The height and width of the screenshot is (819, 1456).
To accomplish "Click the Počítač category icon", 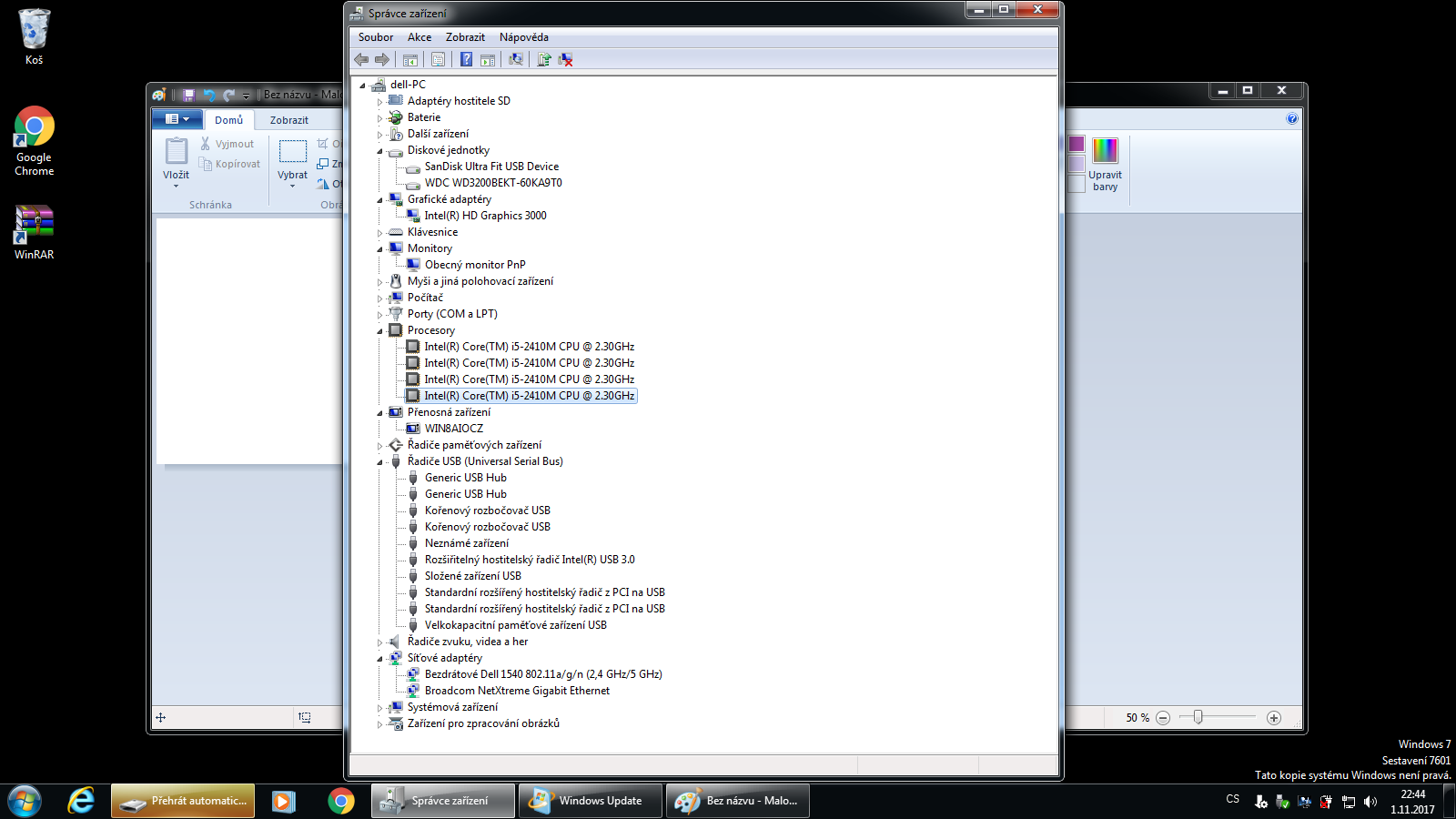I will click(x=396, y=298).
